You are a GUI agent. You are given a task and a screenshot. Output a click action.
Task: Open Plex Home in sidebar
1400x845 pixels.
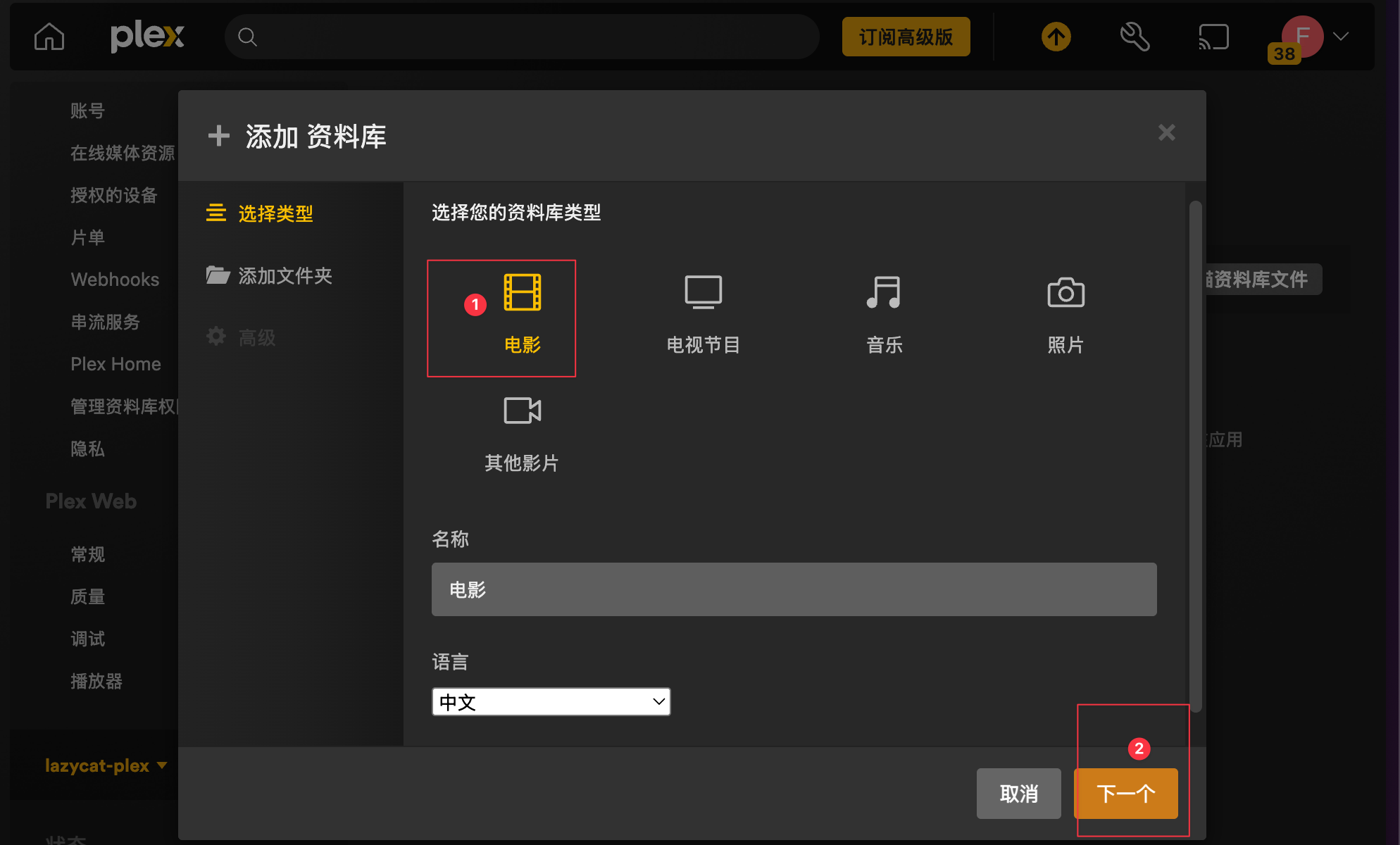pyautogui.click(x=115, y=364)
